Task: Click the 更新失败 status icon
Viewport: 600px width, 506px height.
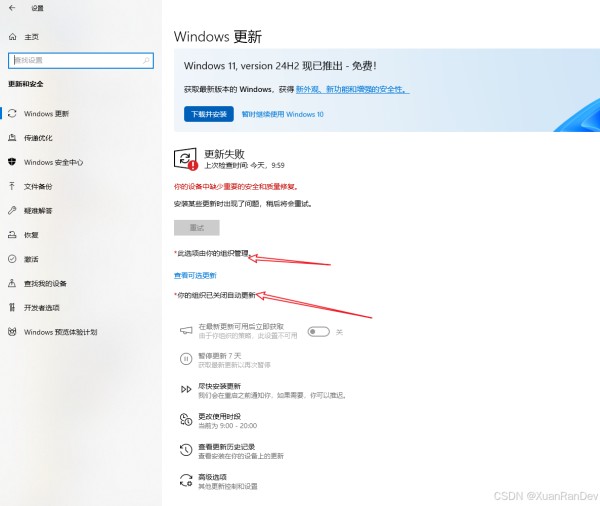Action: point(186,159)
